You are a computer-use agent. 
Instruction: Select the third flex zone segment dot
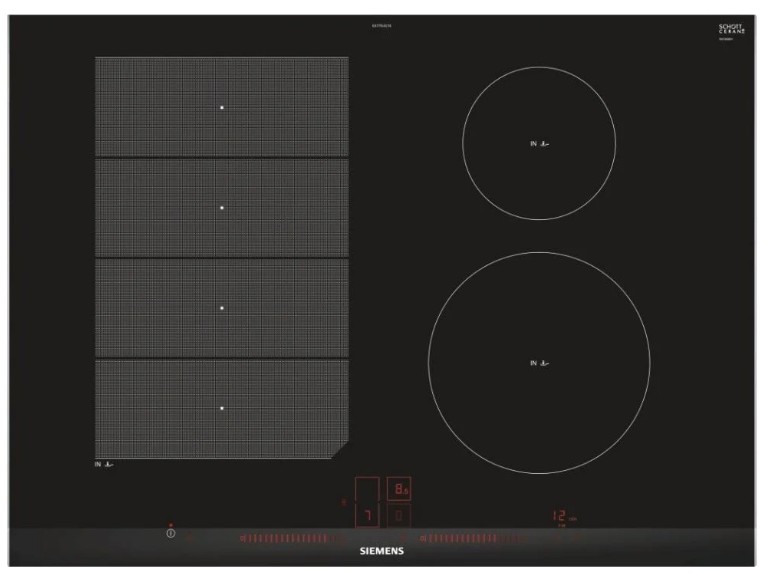[222, 308]
